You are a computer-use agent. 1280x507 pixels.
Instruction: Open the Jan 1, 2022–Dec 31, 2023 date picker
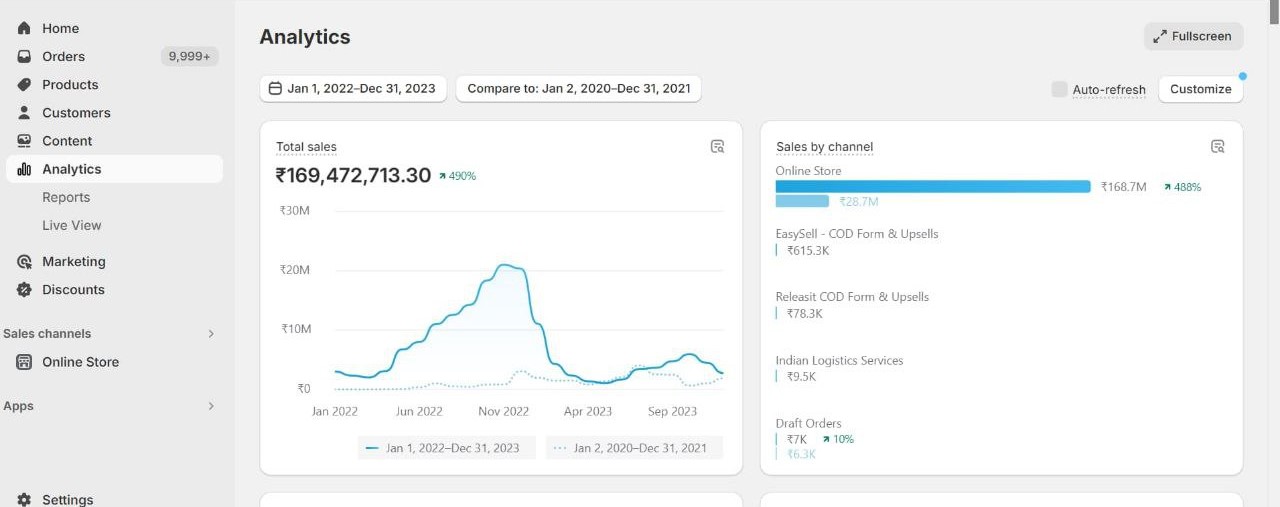click(x=353, y=89)
